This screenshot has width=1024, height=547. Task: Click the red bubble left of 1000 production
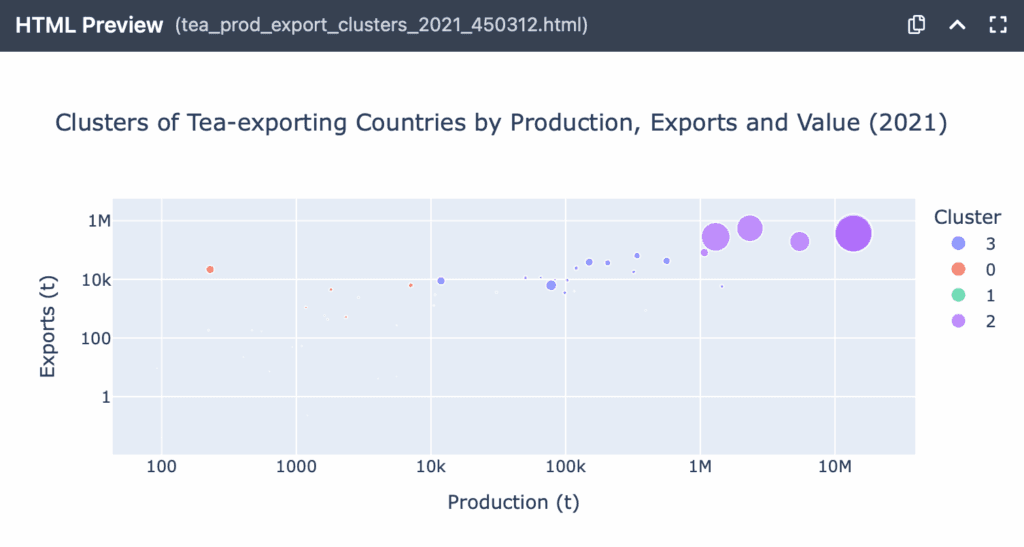pyautogui.click(x=210, y=269)
